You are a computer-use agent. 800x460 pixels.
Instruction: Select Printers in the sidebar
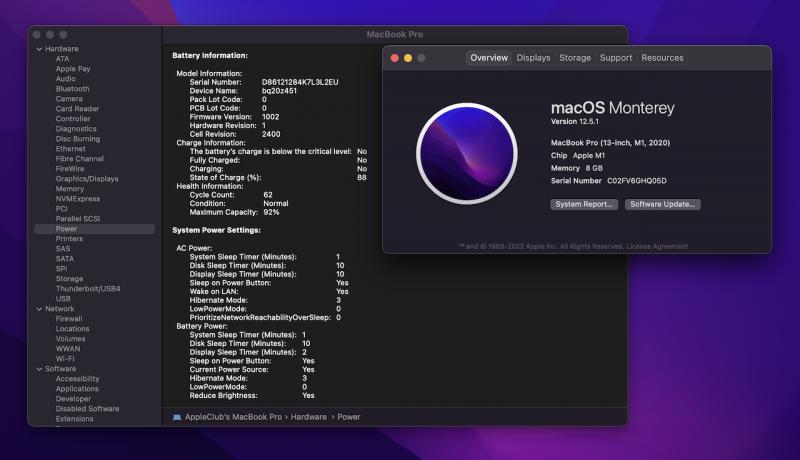tap(69, 239)
